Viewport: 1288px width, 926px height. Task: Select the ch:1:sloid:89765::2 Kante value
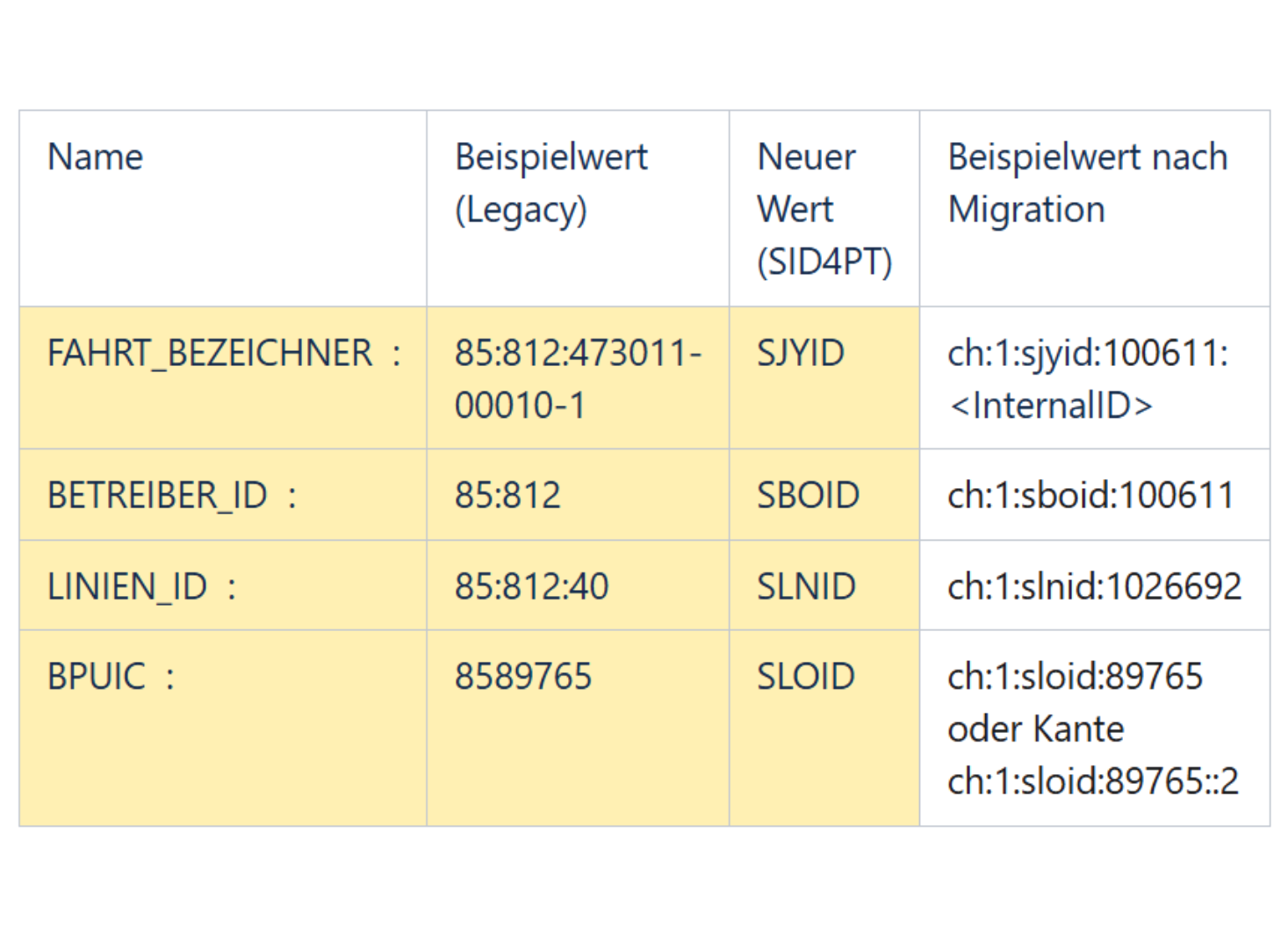coord(1092,781)
